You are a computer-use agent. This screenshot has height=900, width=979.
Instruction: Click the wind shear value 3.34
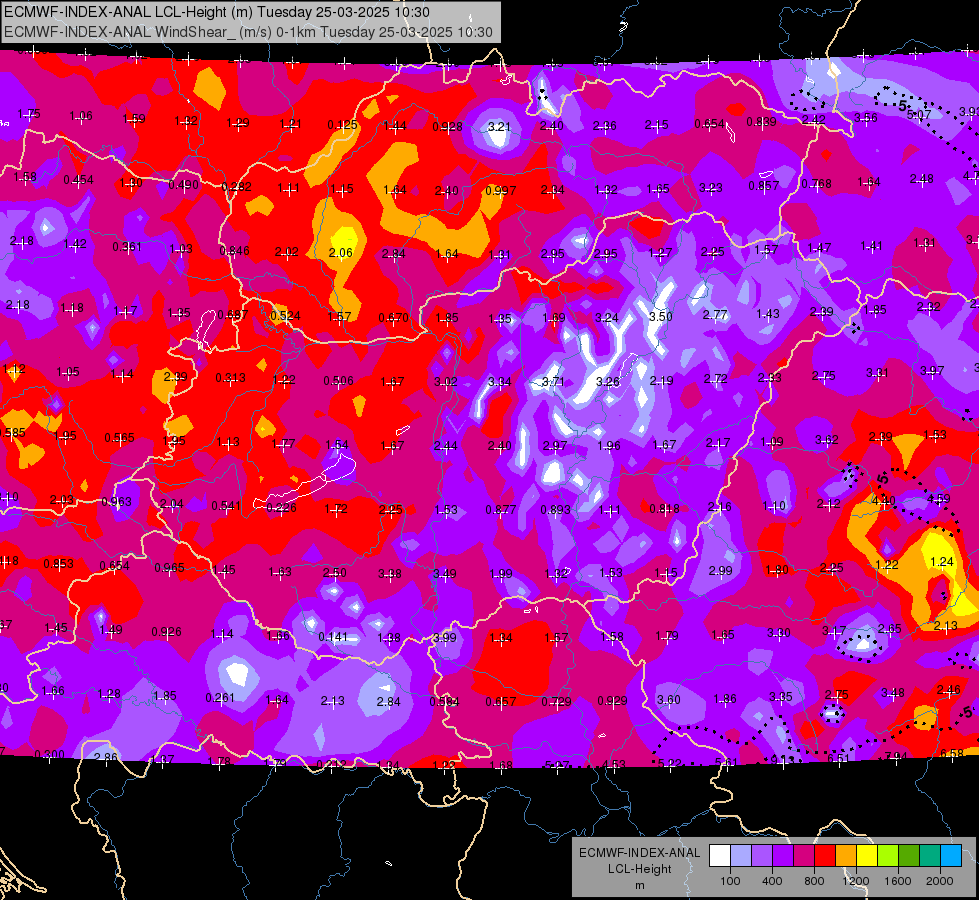(499, 381)
